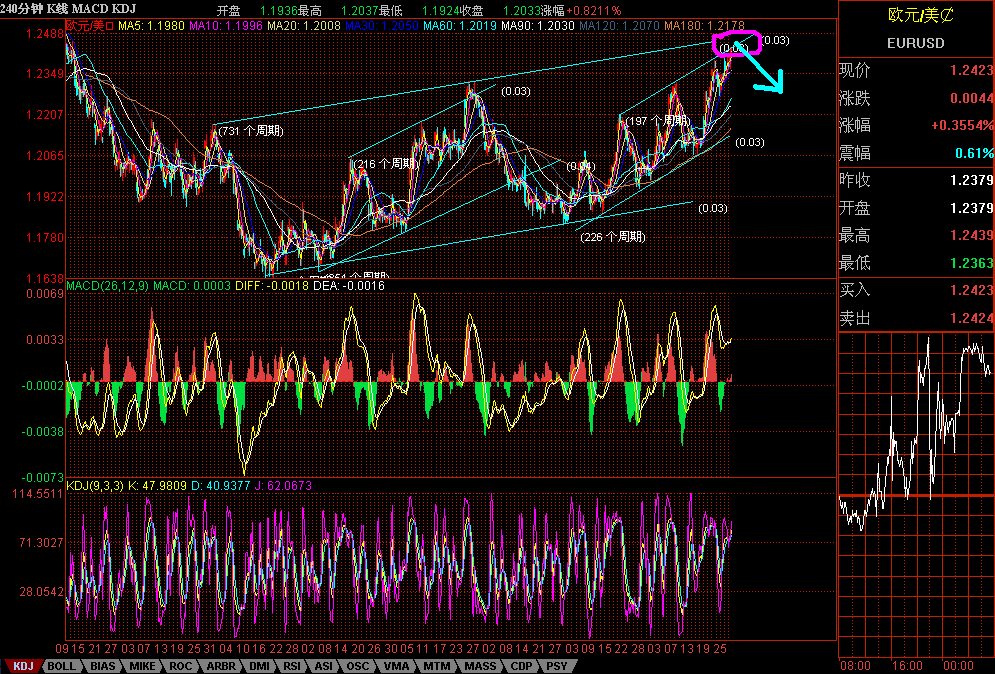Click the MA5: 1.1980 legend label

click(151, 26)
